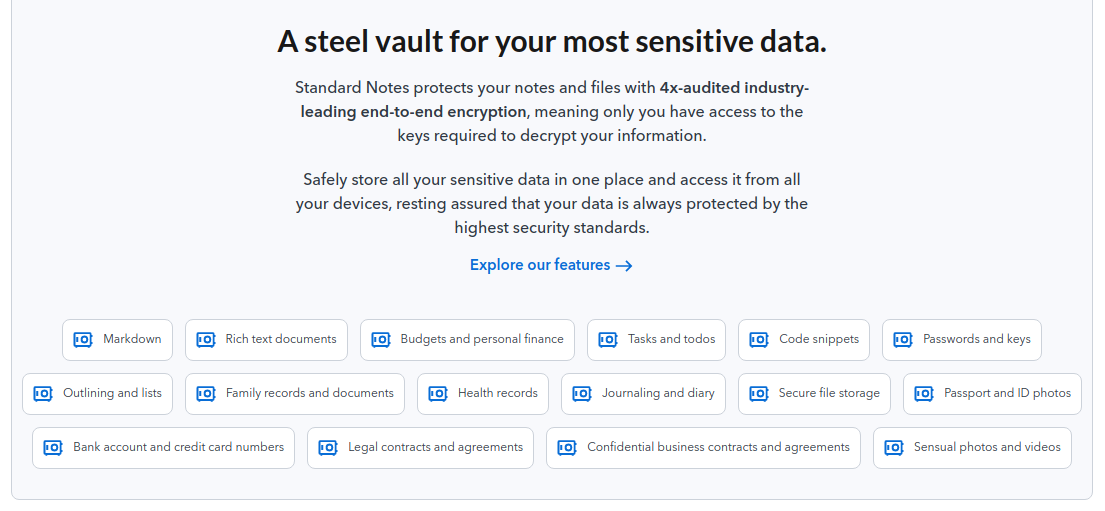The image size is (1105, 511).
Task: Click the safe icon next to Code snippets
Action: pos(759,340)
